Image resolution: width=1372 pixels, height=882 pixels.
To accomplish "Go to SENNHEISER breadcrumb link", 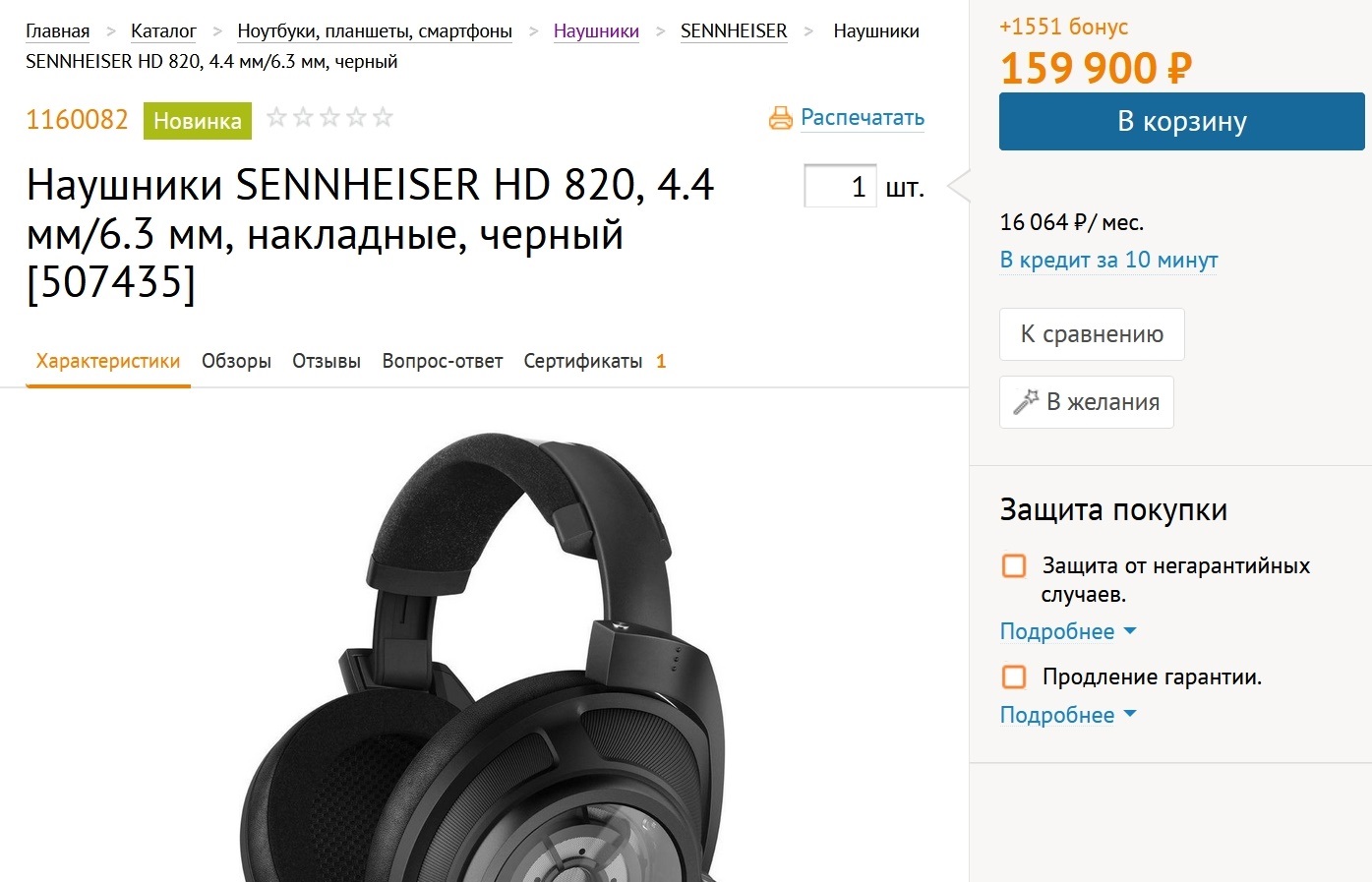I will 734,30.
